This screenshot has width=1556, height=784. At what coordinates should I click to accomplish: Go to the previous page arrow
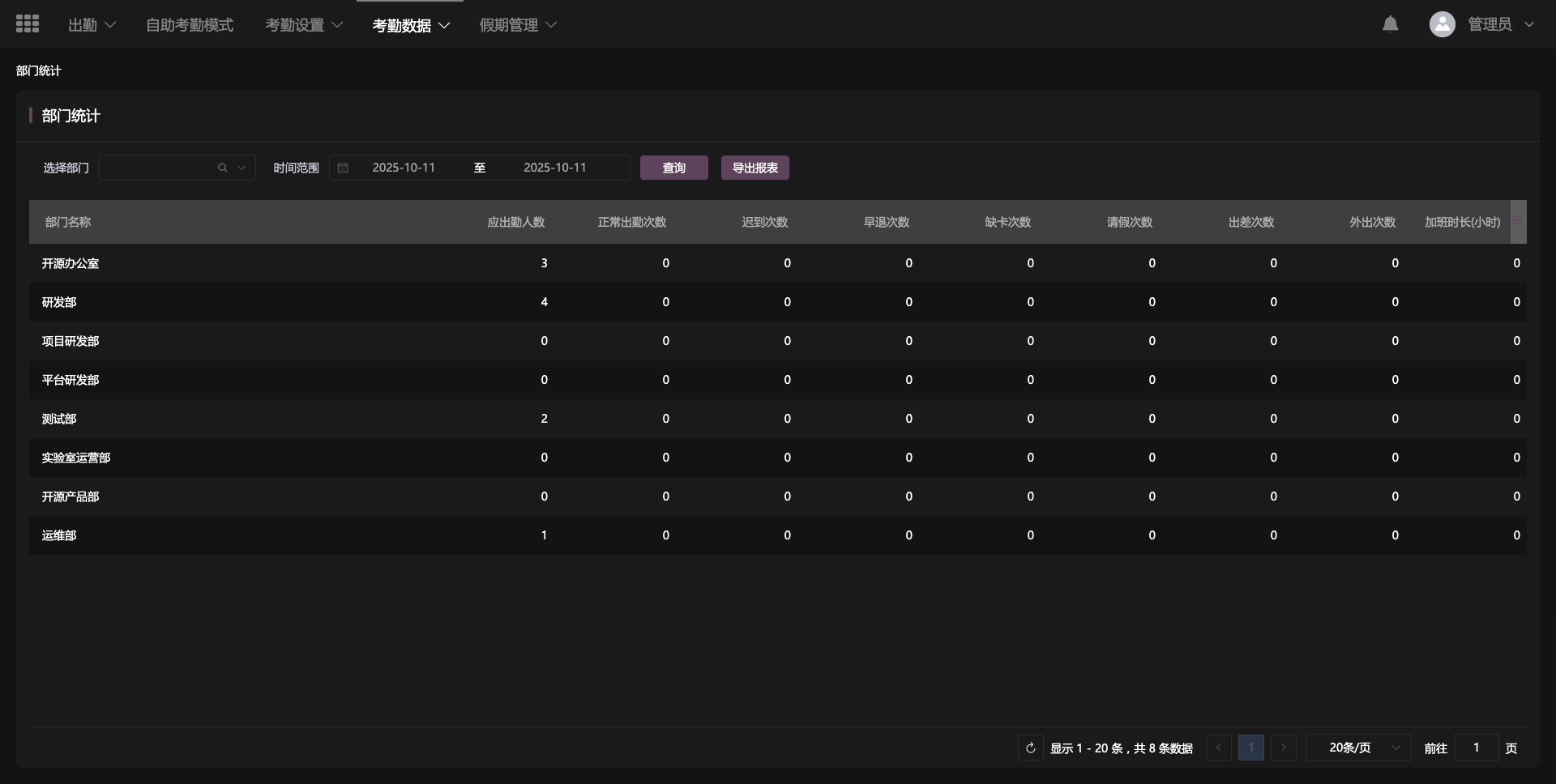(1218, 748)
